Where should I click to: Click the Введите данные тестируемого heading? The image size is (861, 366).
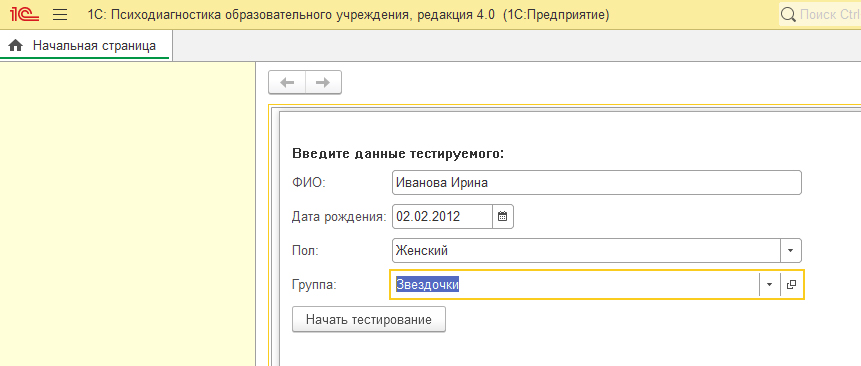(398, 154)
